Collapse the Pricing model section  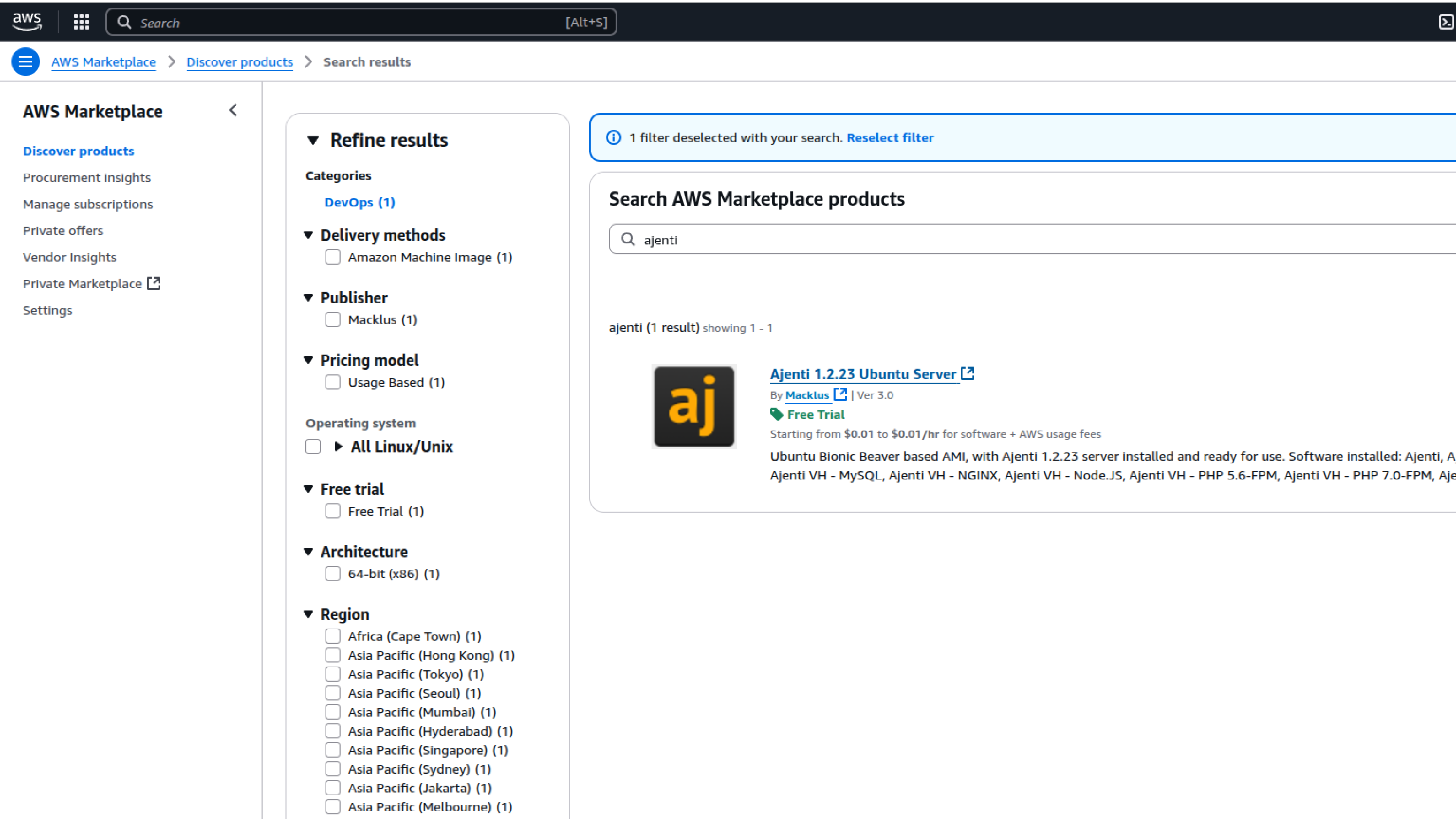point(308,360)
